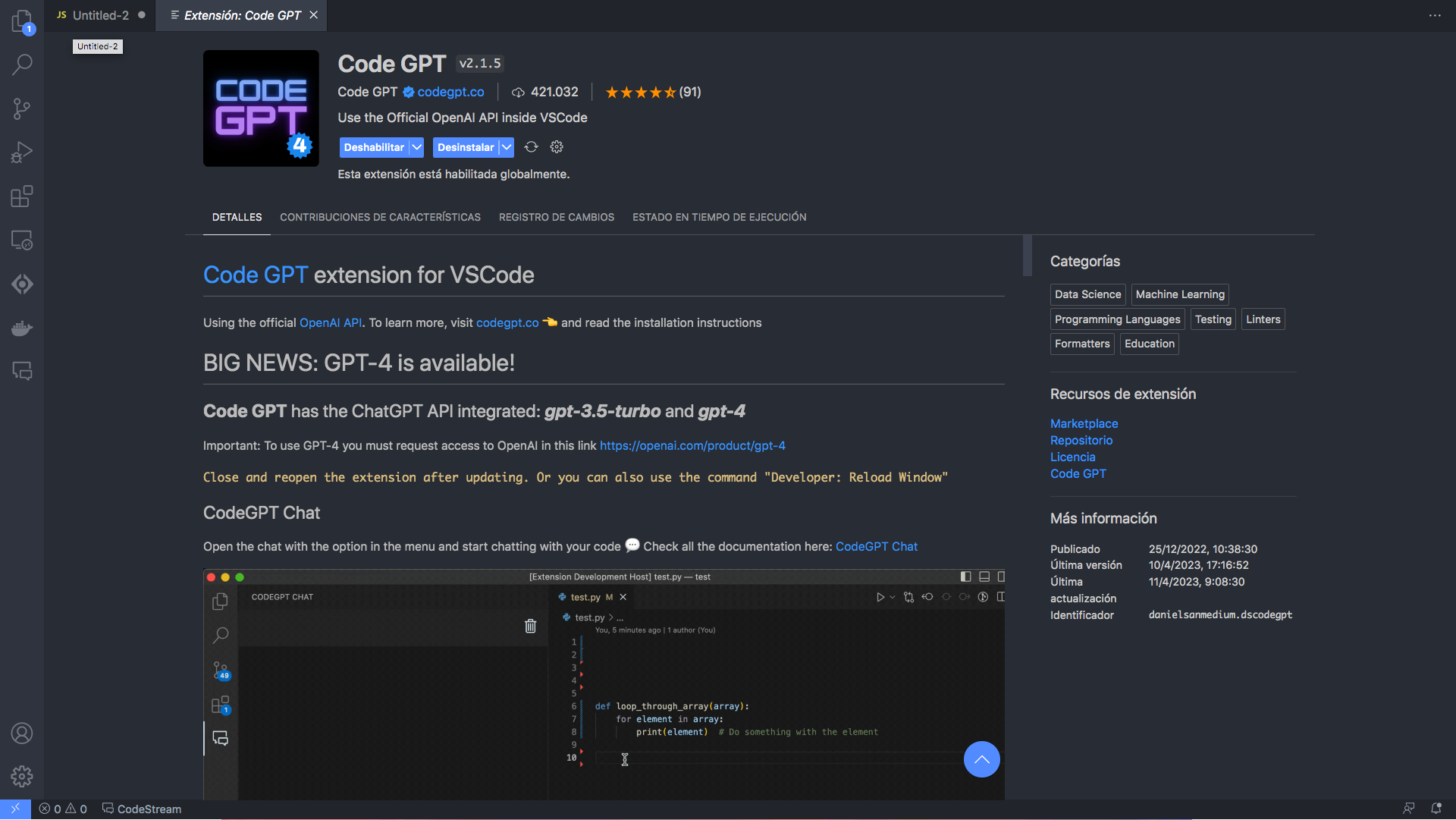Screen dimensions: 1456x820
Task: Open the Explorer view in activity bar
Action: pos(22,21)
